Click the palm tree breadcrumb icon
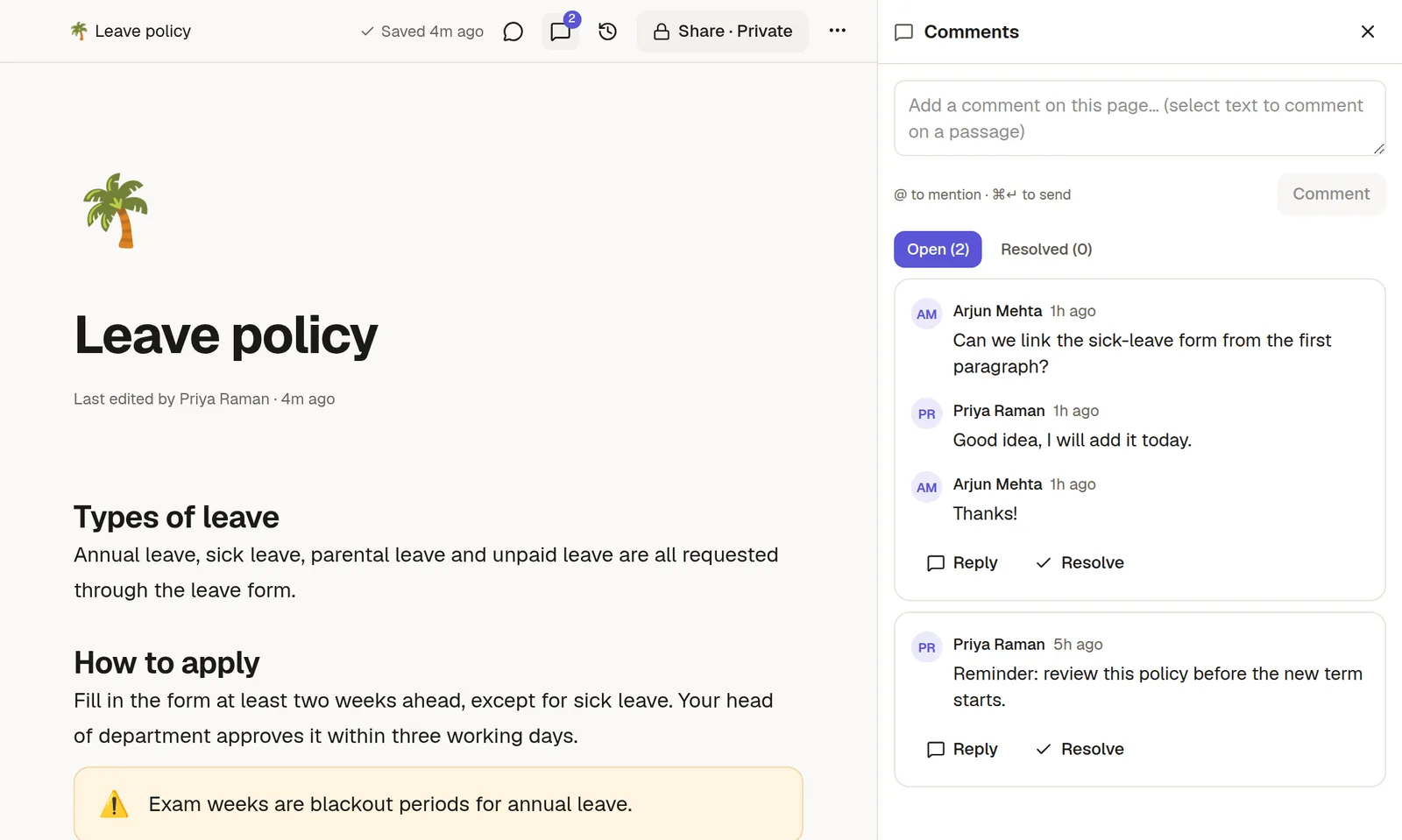 pyautogui.click(x=79, y=31)
